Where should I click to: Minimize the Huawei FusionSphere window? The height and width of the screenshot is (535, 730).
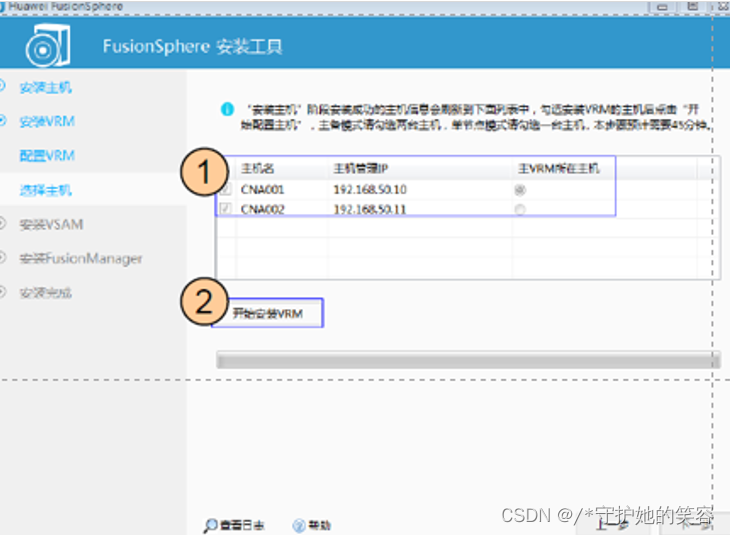tap(662, 7)
